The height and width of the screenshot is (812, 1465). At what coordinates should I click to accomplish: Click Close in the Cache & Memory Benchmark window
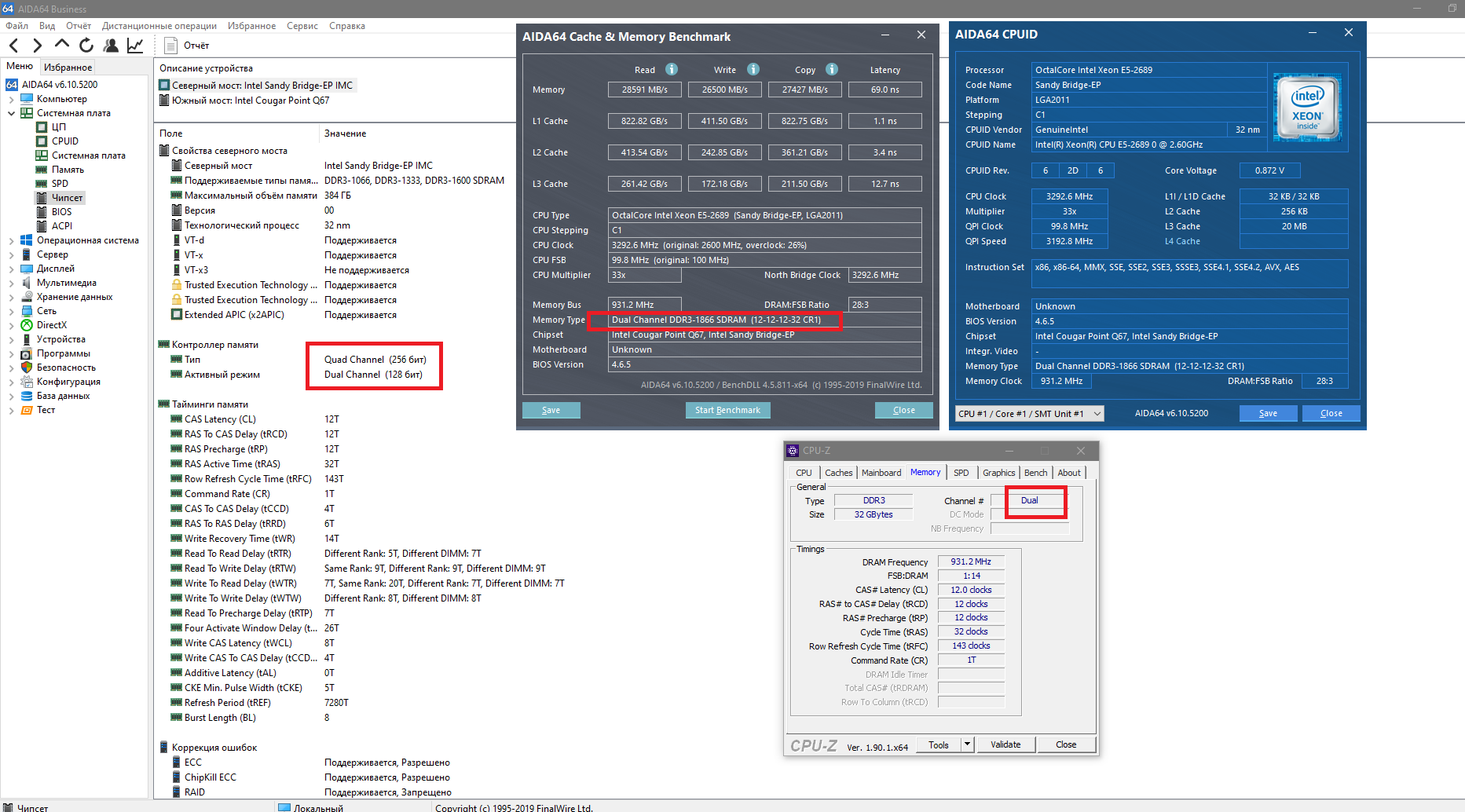(x=904, y=410)
